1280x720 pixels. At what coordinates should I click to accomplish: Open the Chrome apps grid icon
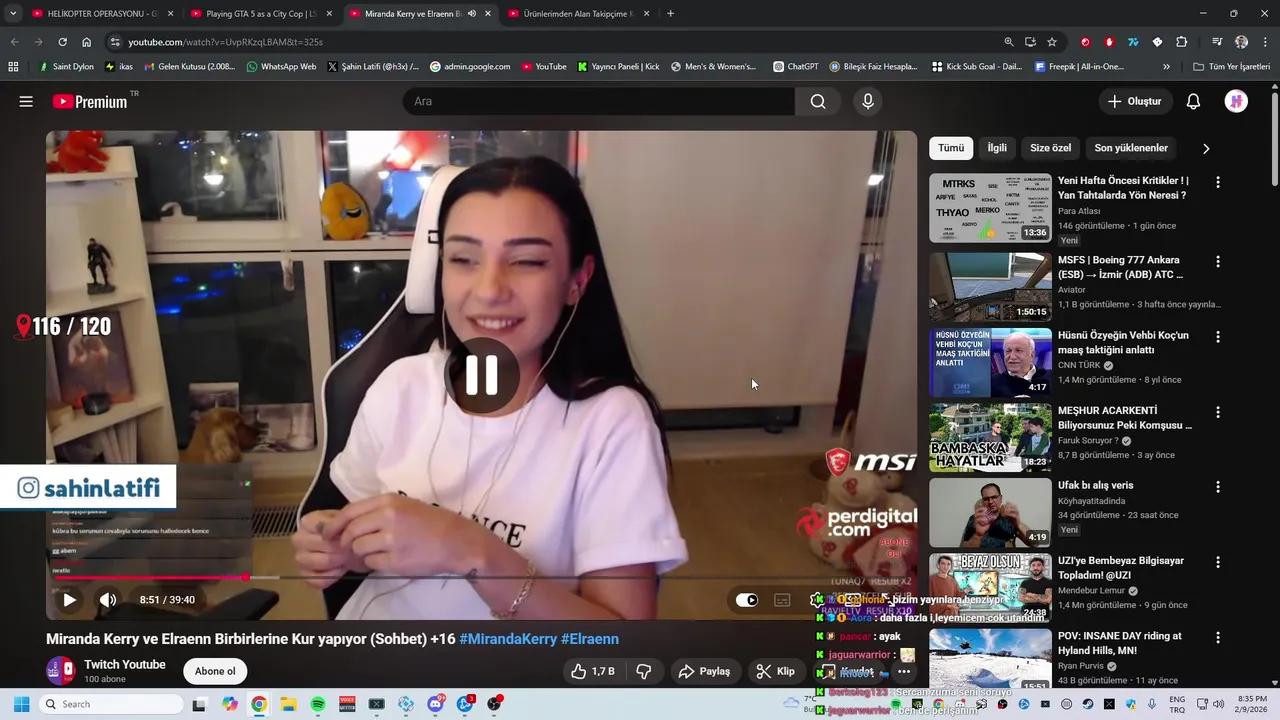[x=13, y=67]
